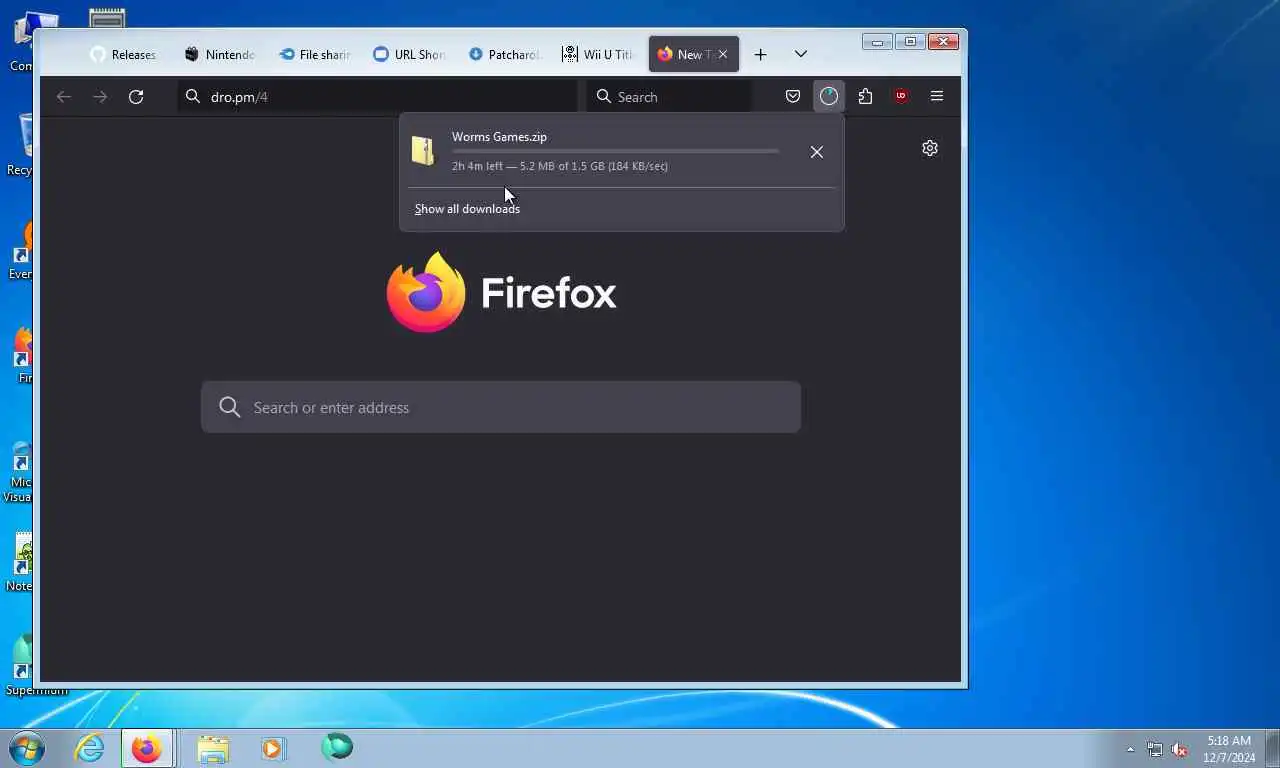The height and width of the screenshot is (768, 1280).
Task: Minimize the Firefox window
Action: pyautogui.click(x=878, y=42)
